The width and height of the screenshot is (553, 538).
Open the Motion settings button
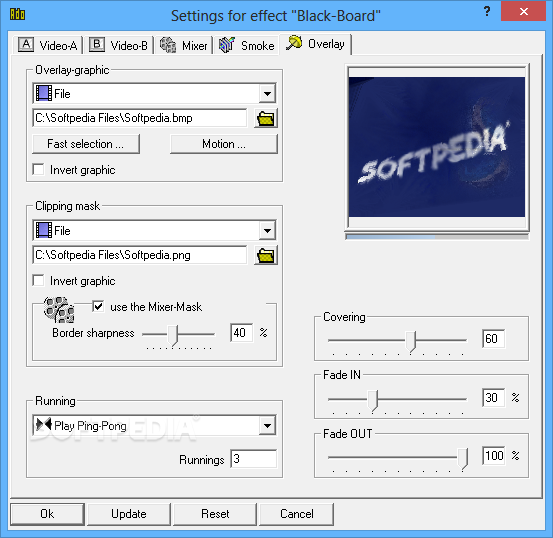click(224, 144)
